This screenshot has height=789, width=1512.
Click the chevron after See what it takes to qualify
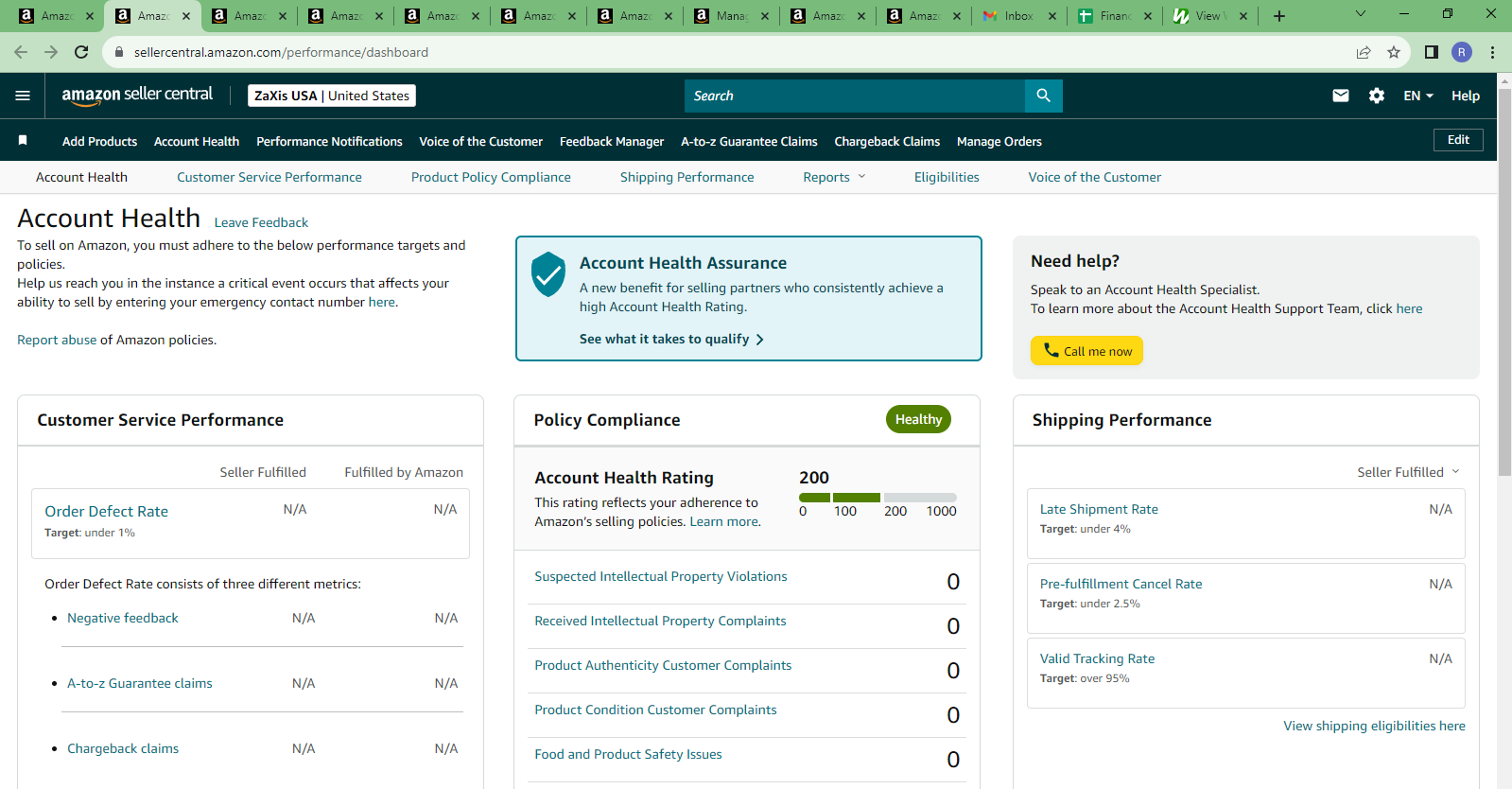click(759, 340)
